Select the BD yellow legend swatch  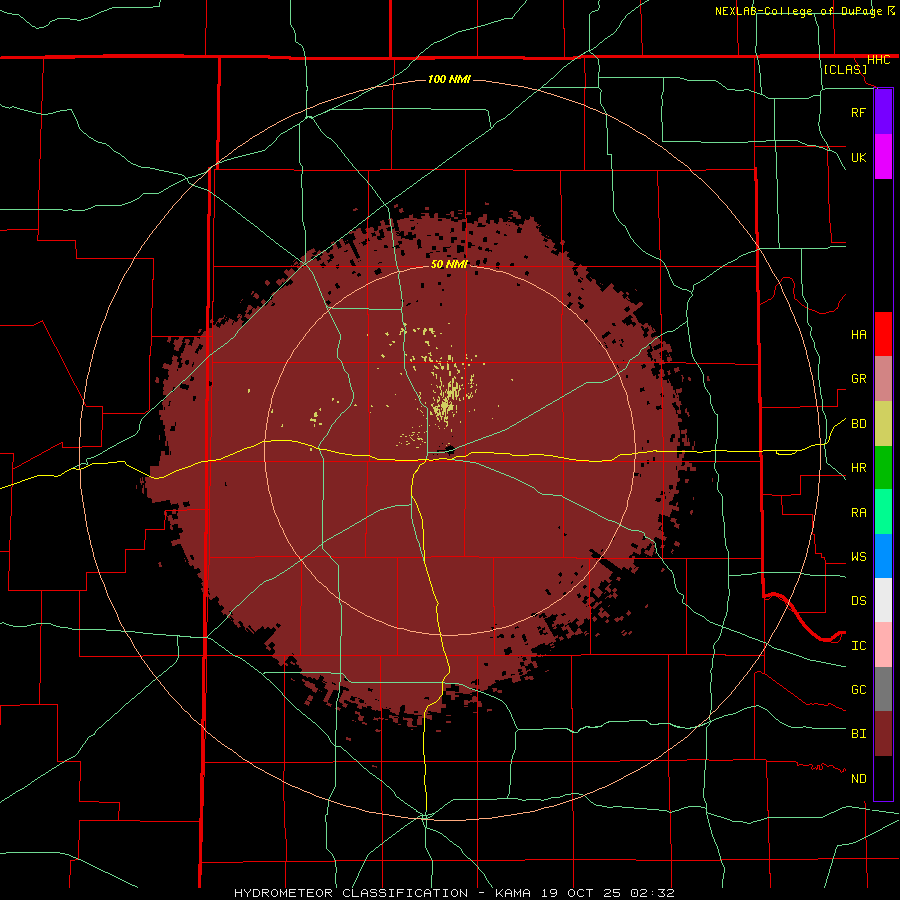(883, 424)
